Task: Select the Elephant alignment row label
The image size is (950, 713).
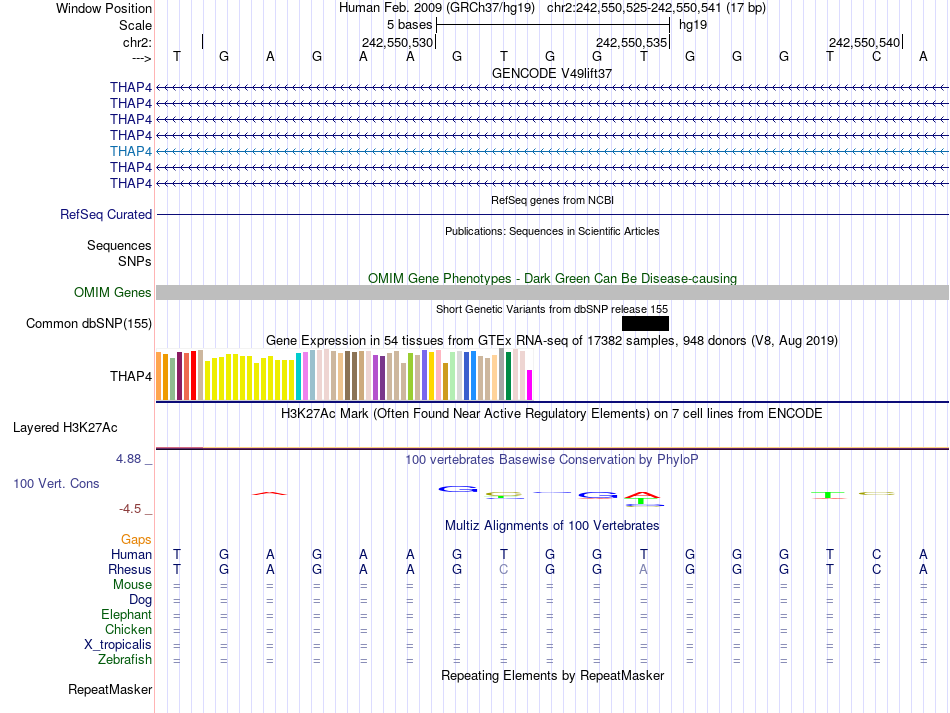Action: click(x=127, y=614)
